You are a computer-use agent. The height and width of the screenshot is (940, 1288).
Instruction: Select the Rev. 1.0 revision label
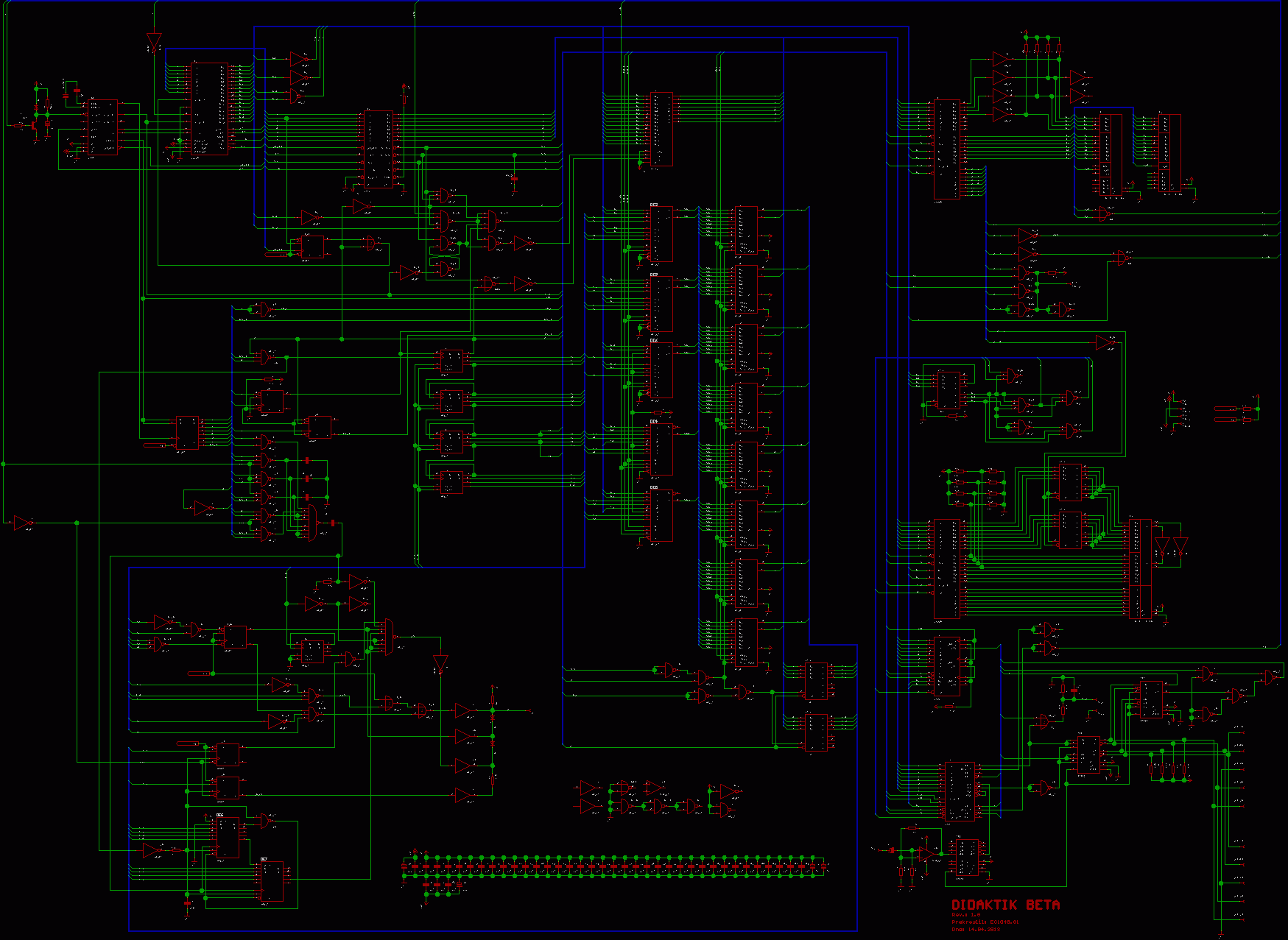[965, 915]
